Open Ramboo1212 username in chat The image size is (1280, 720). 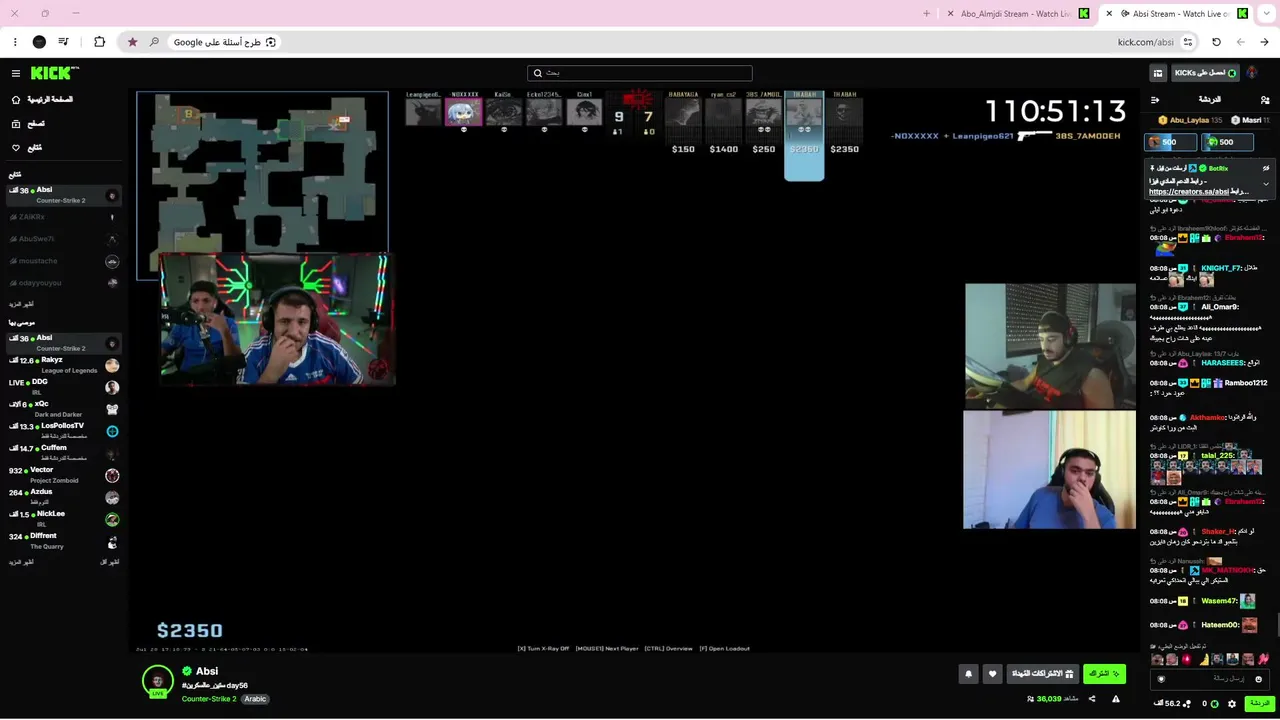1246,383
